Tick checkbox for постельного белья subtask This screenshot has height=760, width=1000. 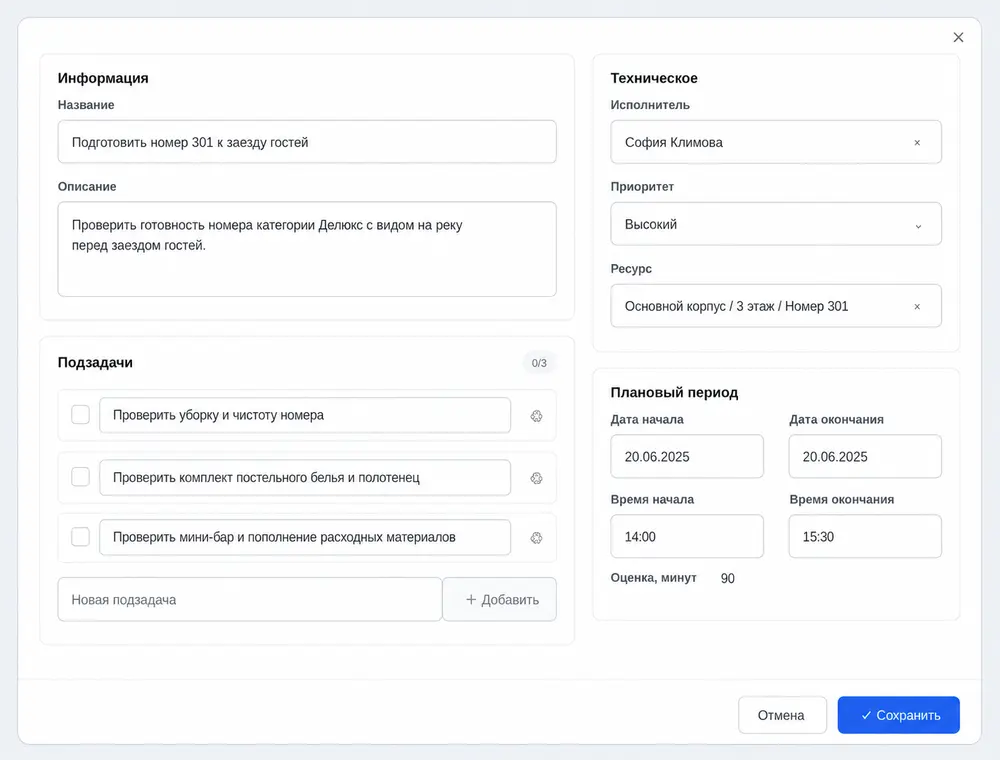[80, 477]
